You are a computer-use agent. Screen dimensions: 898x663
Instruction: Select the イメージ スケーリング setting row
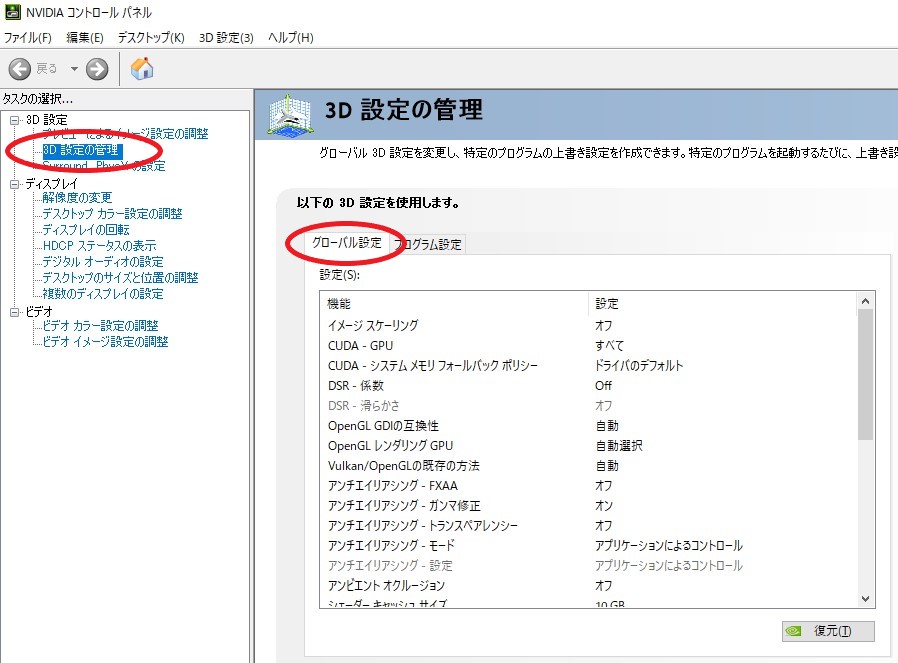coord(588,326)
